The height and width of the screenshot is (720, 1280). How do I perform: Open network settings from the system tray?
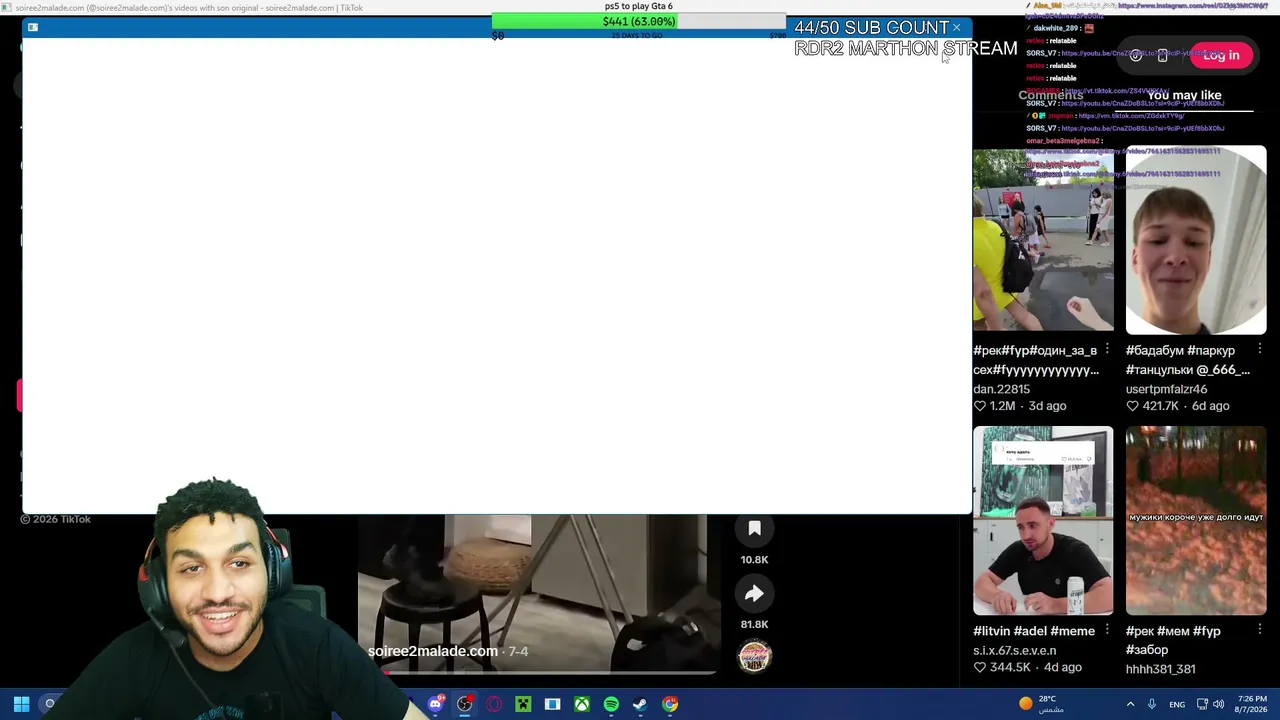tap(1202, 704)
